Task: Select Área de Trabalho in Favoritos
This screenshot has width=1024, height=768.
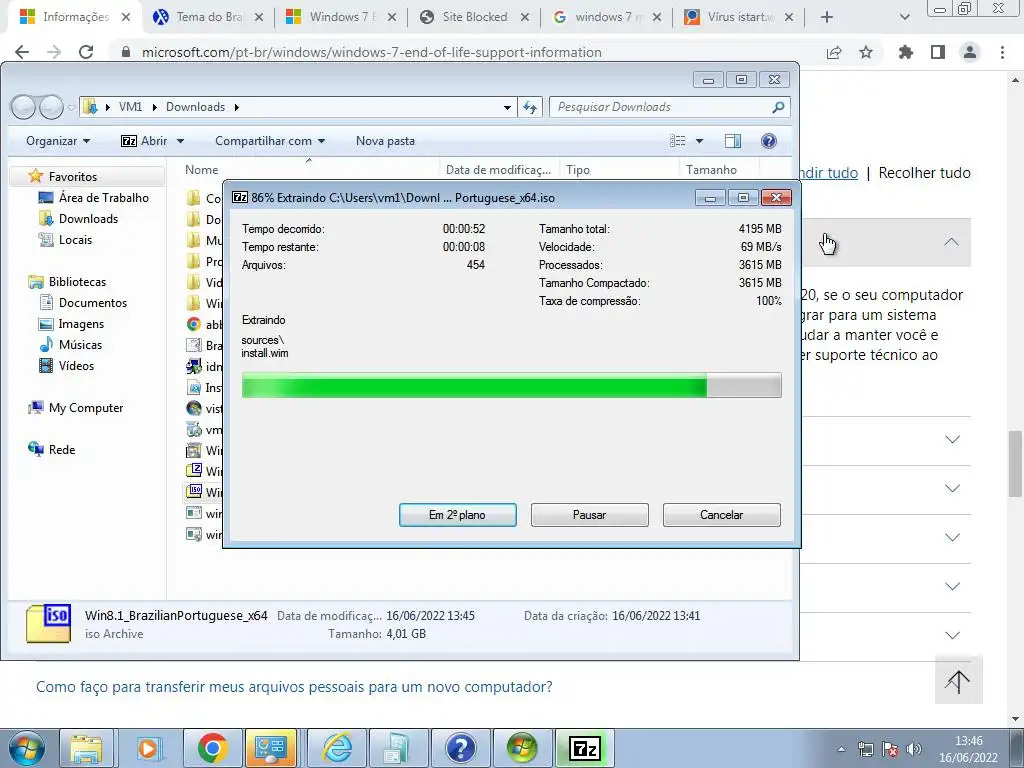Action: click(93, 198)
